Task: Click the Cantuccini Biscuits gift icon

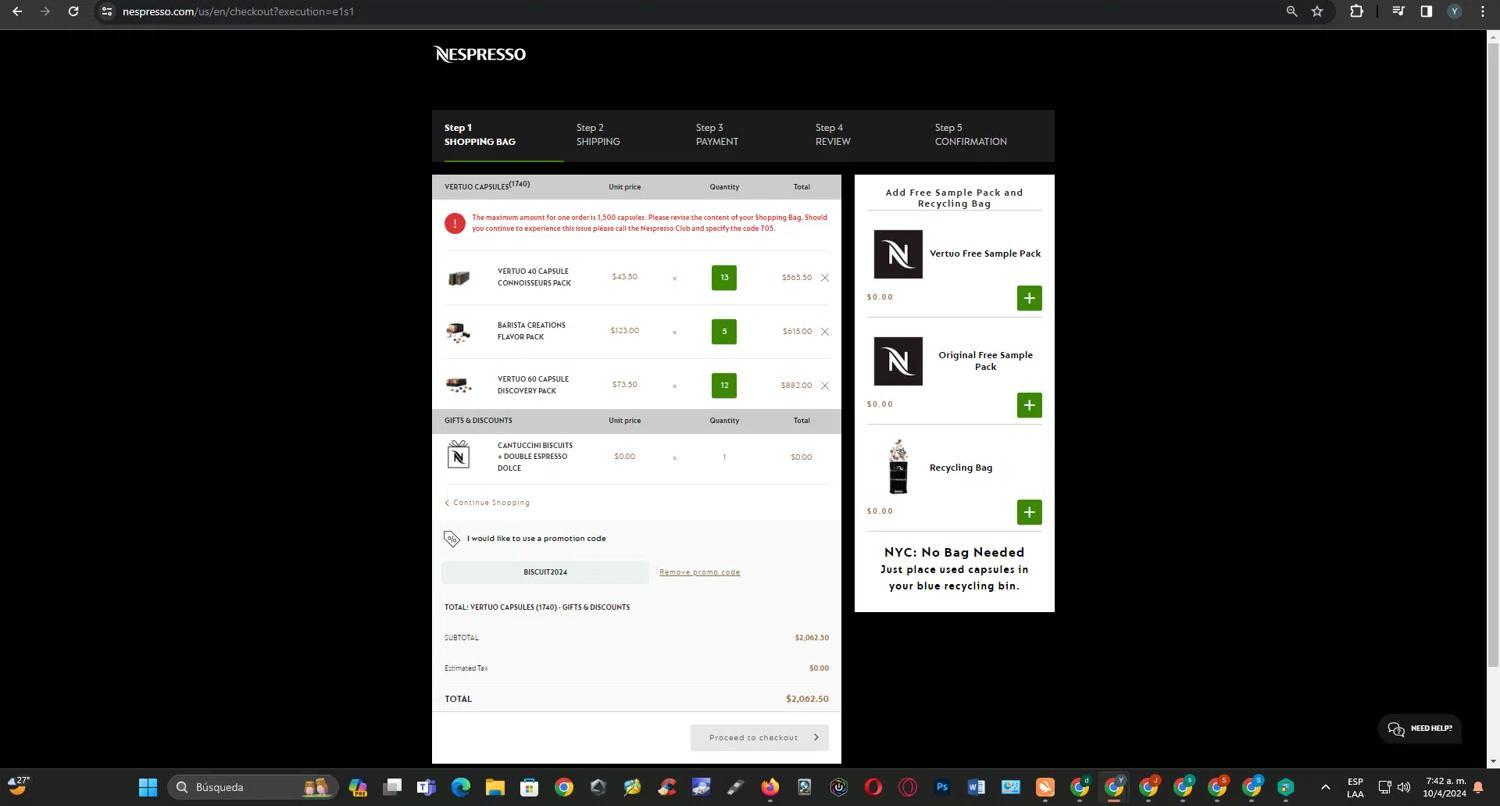Action: (x=458, y=455)
